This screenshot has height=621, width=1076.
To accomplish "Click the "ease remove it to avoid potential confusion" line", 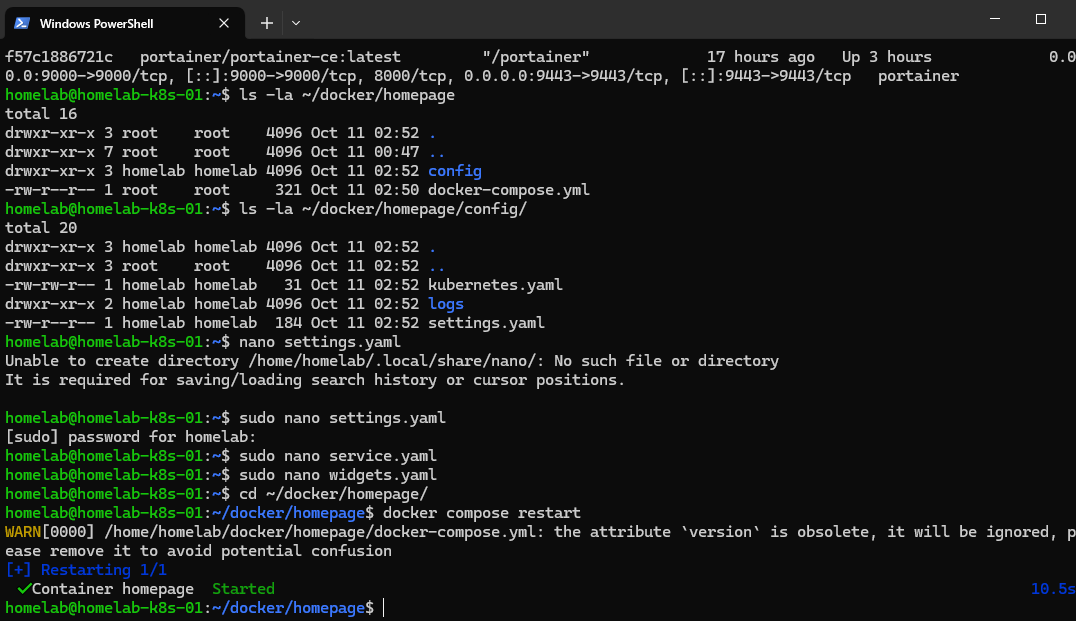I will point(198,551).
